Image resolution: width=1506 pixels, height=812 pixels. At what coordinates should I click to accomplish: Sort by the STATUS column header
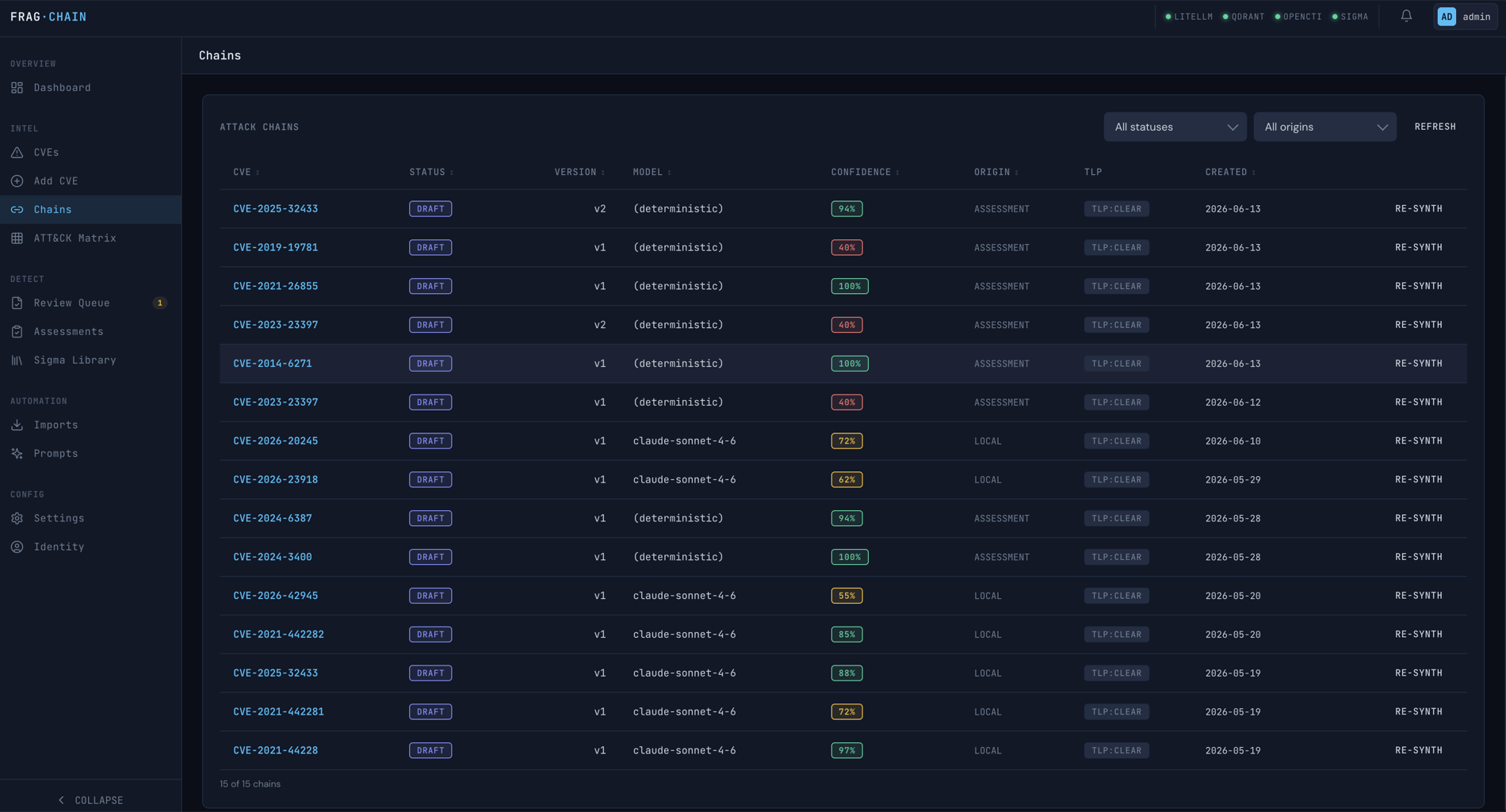tap(431, 172)
